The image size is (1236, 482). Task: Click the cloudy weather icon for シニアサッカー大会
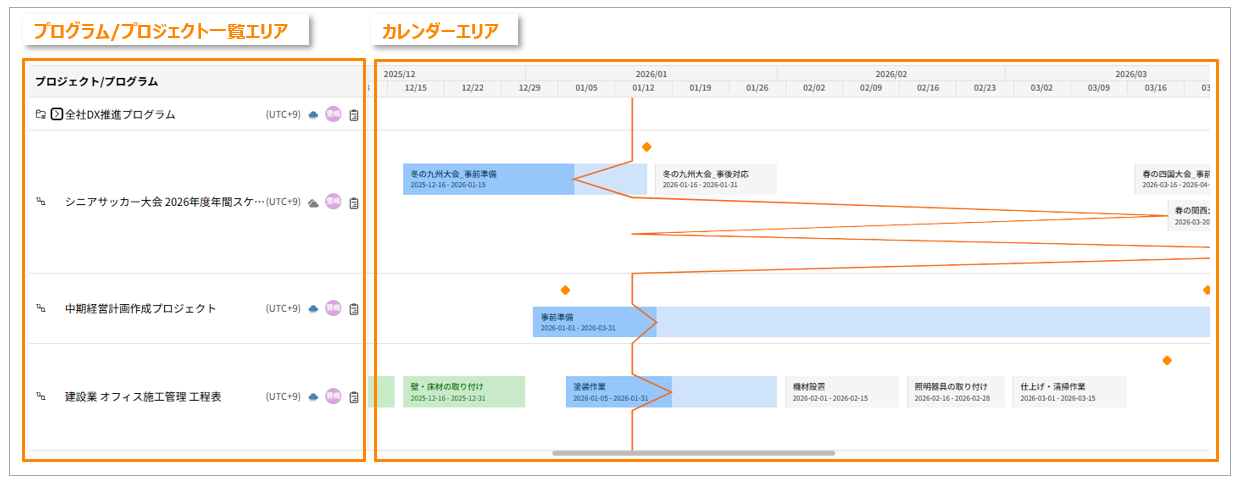(x=314, y=202)
